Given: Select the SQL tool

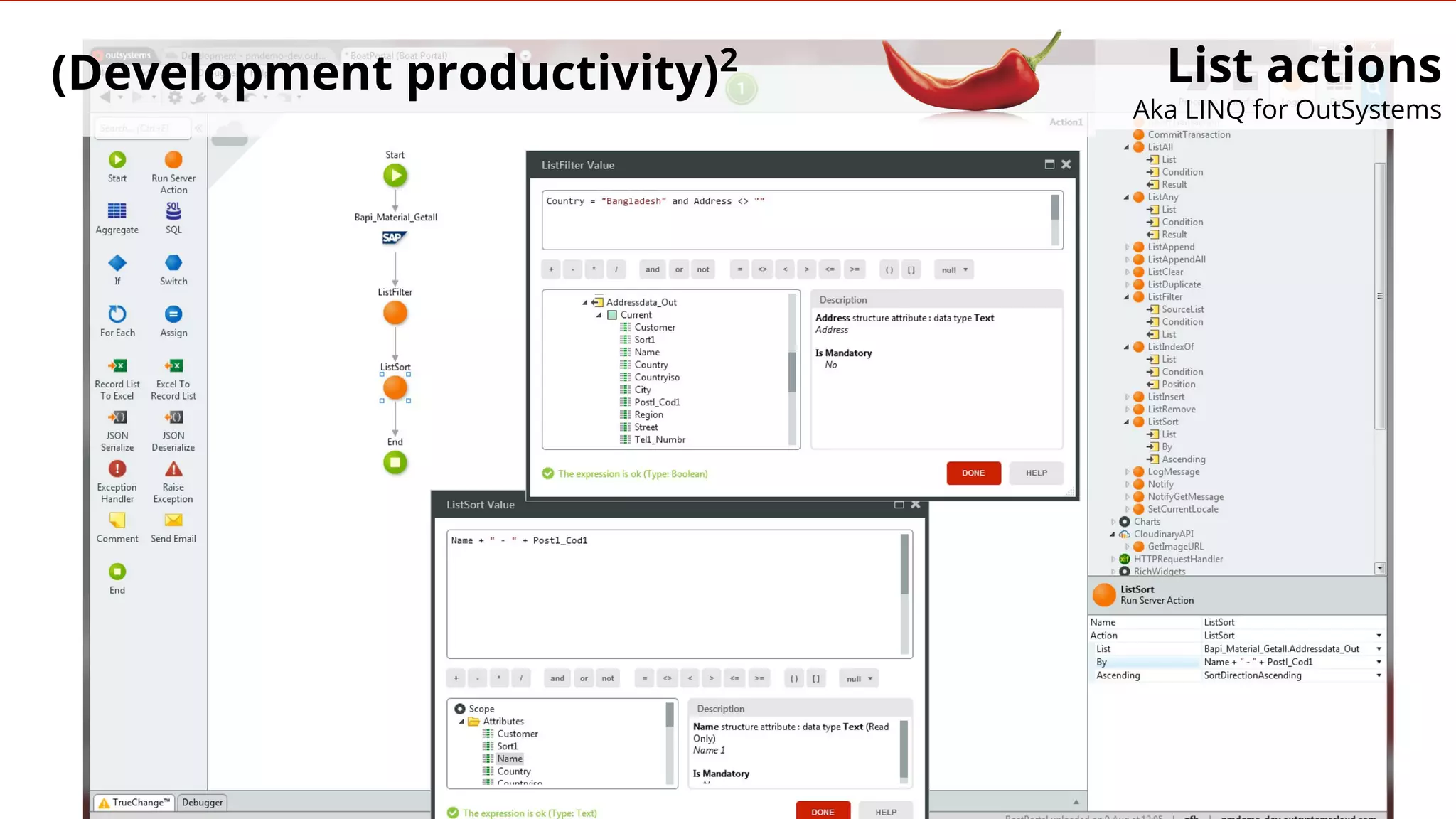Looking at the screenshot, I should coord(173,218).
